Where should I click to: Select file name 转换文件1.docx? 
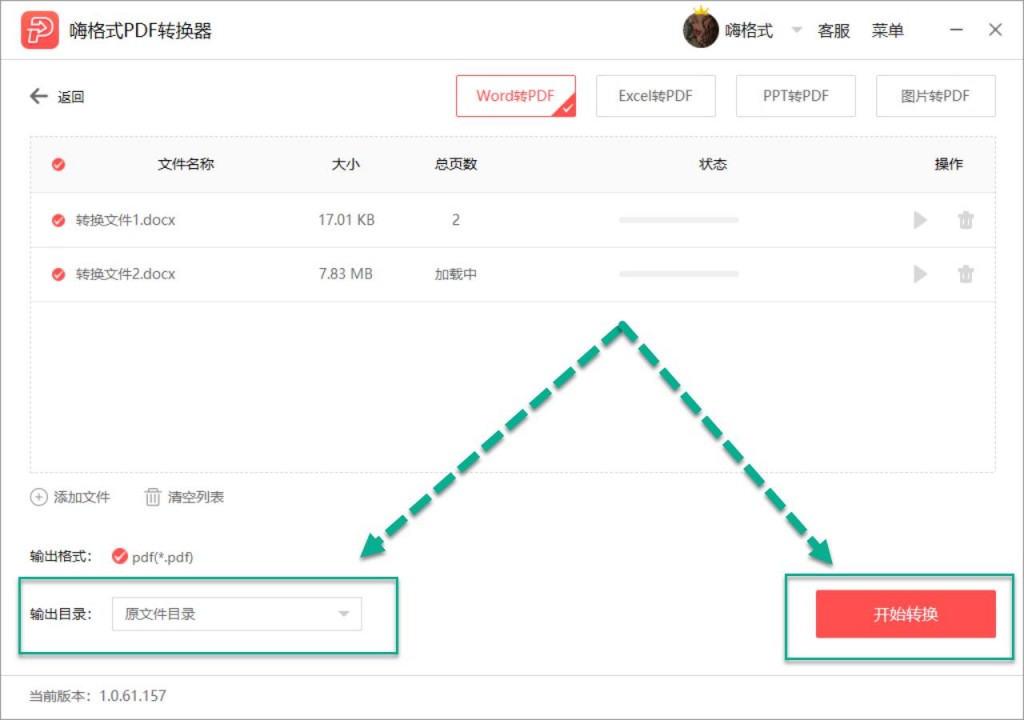[x=125, y=220]
